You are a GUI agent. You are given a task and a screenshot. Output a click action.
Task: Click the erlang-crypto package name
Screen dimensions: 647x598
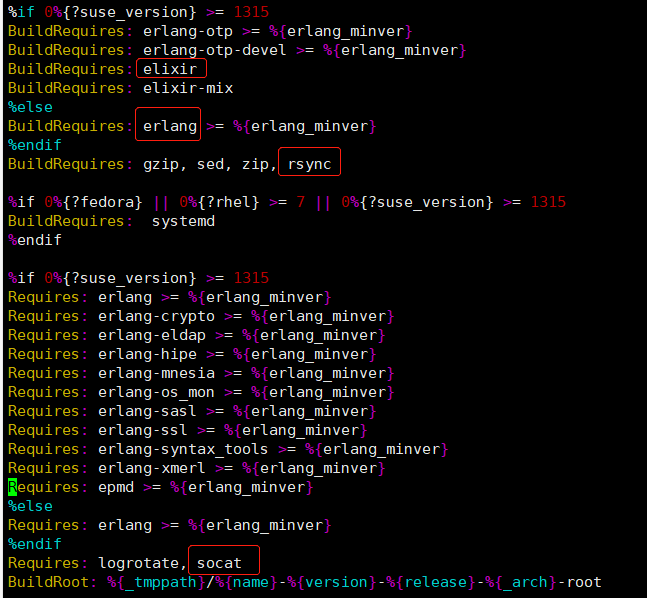point(156,316)
